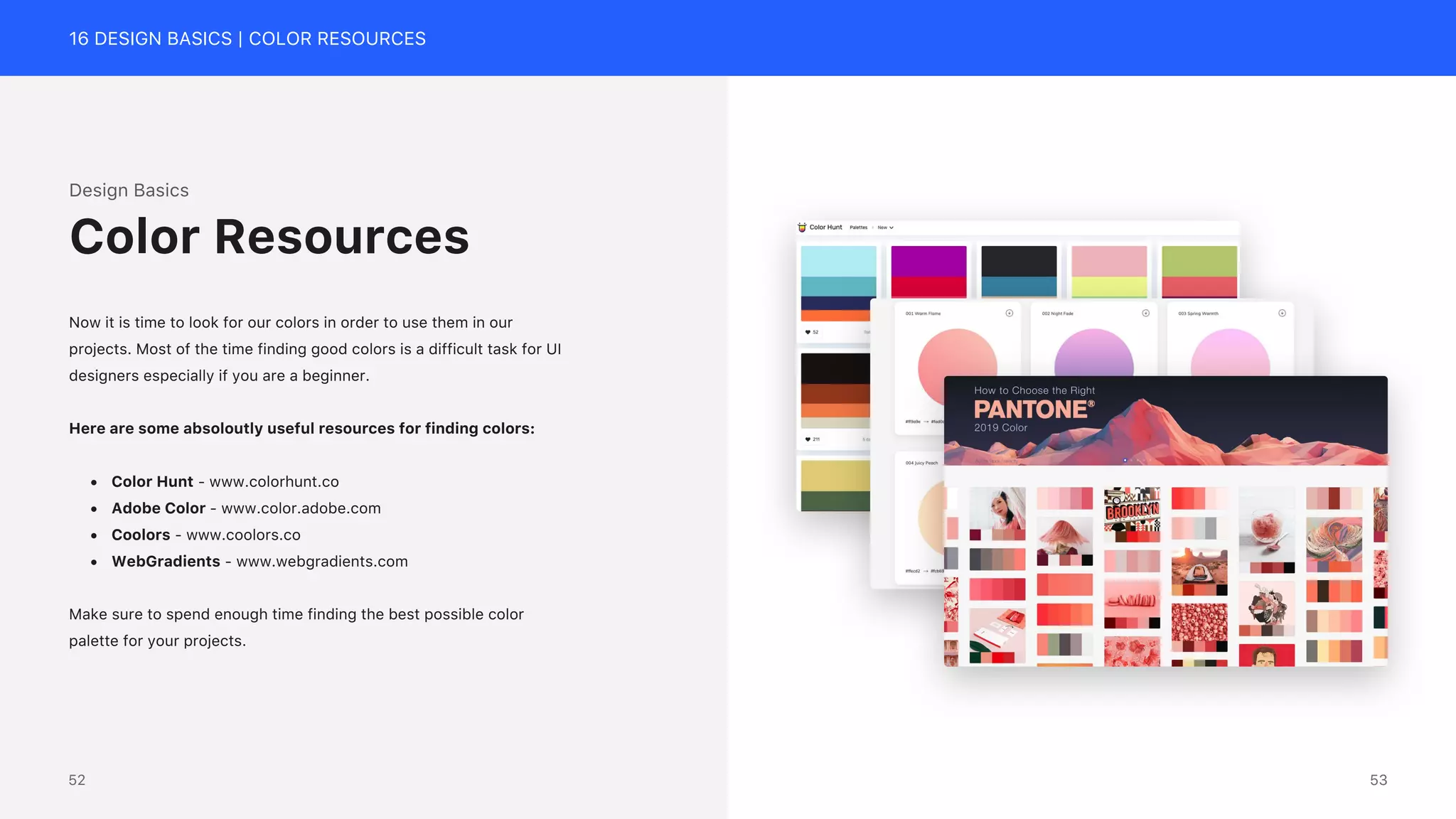Open the floral figure illustration thumbnail
This screenshot has width=1456, height=819.
(x=1266, y=608)
